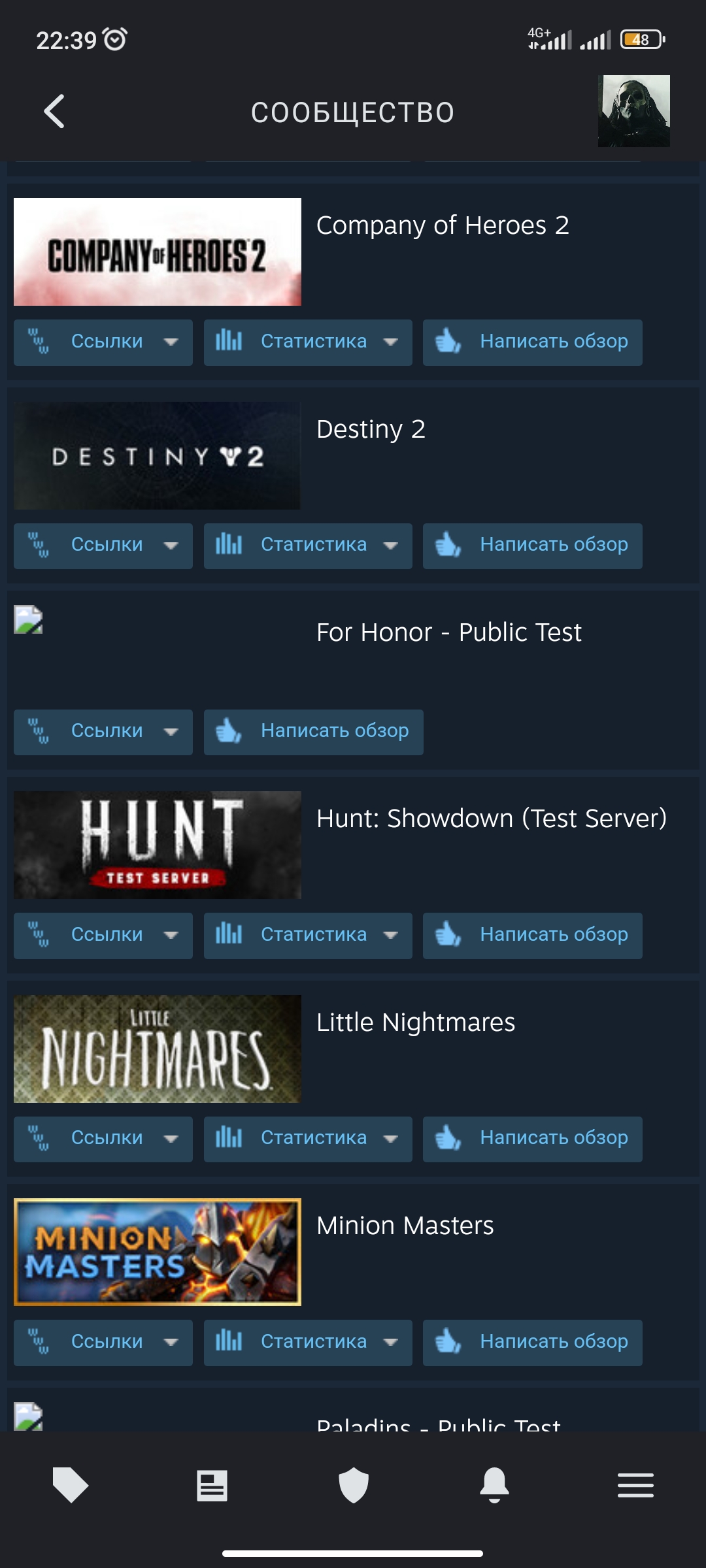Open the hamburger menu icon
The width and height of the screenshot is (706, 1568).
635,1485
